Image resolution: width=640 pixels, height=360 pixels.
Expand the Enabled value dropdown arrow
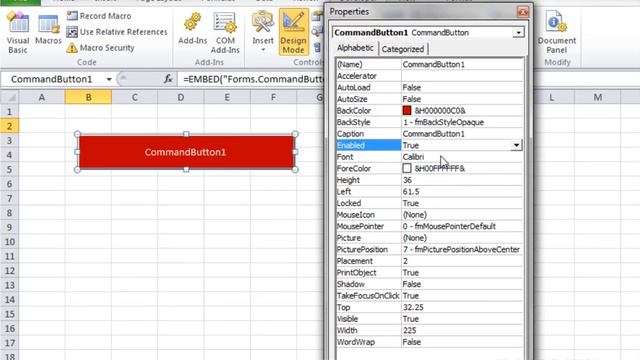click(516, 145)
